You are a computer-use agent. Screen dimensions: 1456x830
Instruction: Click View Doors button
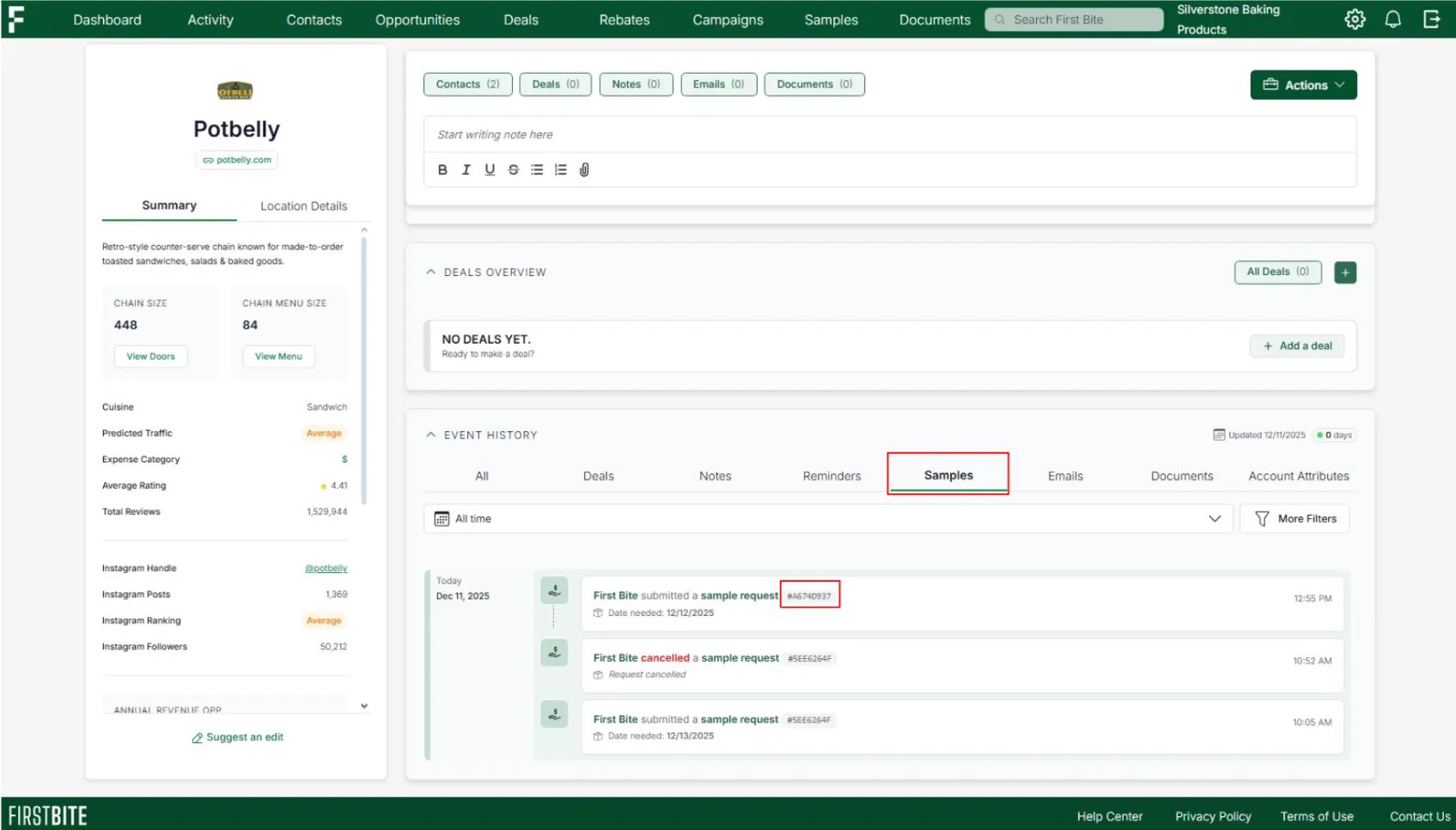pyautogui.click(x=151, y=357)
